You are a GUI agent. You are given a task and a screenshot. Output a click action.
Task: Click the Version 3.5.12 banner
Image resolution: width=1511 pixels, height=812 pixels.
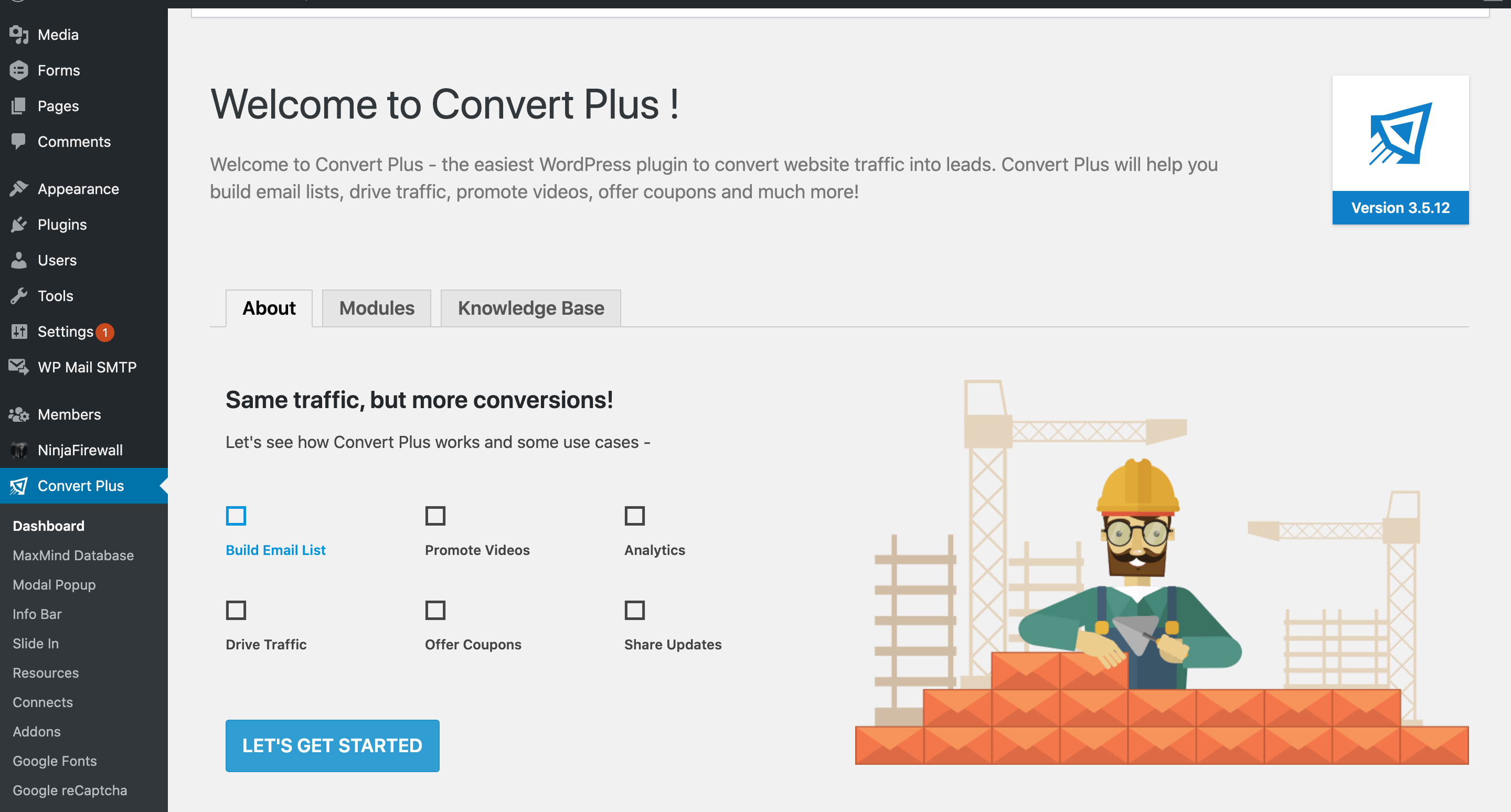coord(1400,208)
